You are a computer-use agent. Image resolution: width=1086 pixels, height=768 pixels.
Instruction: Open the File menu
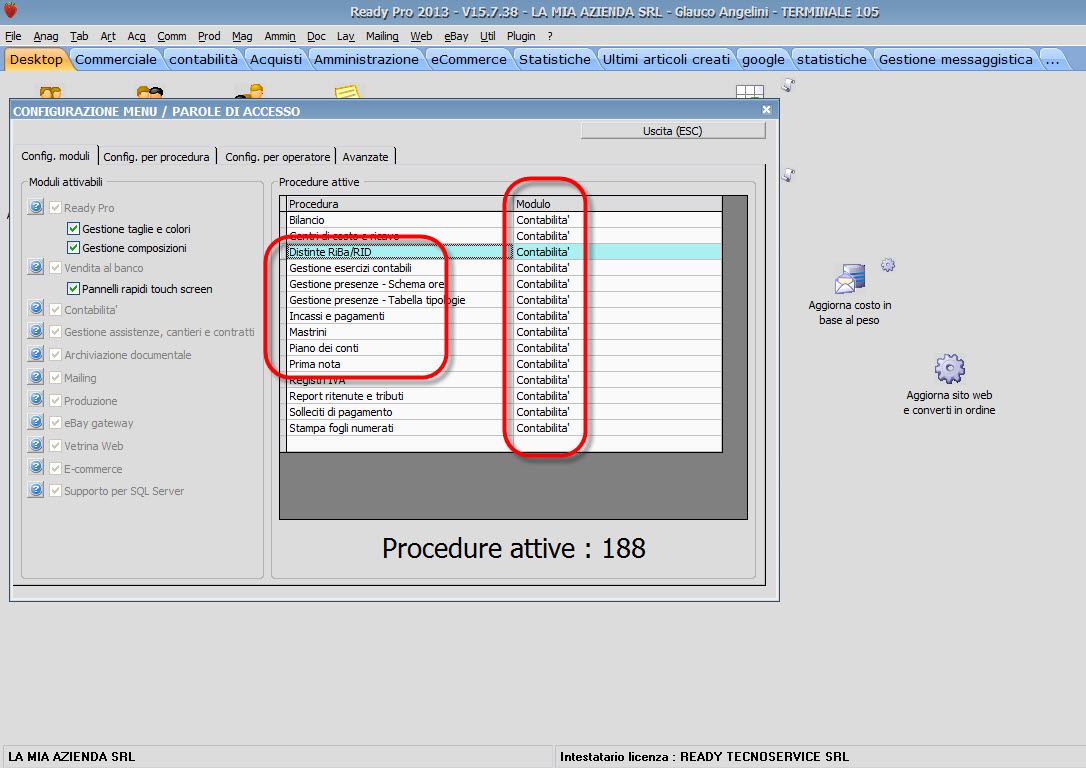pyautogui.click(x=13, y=36)
